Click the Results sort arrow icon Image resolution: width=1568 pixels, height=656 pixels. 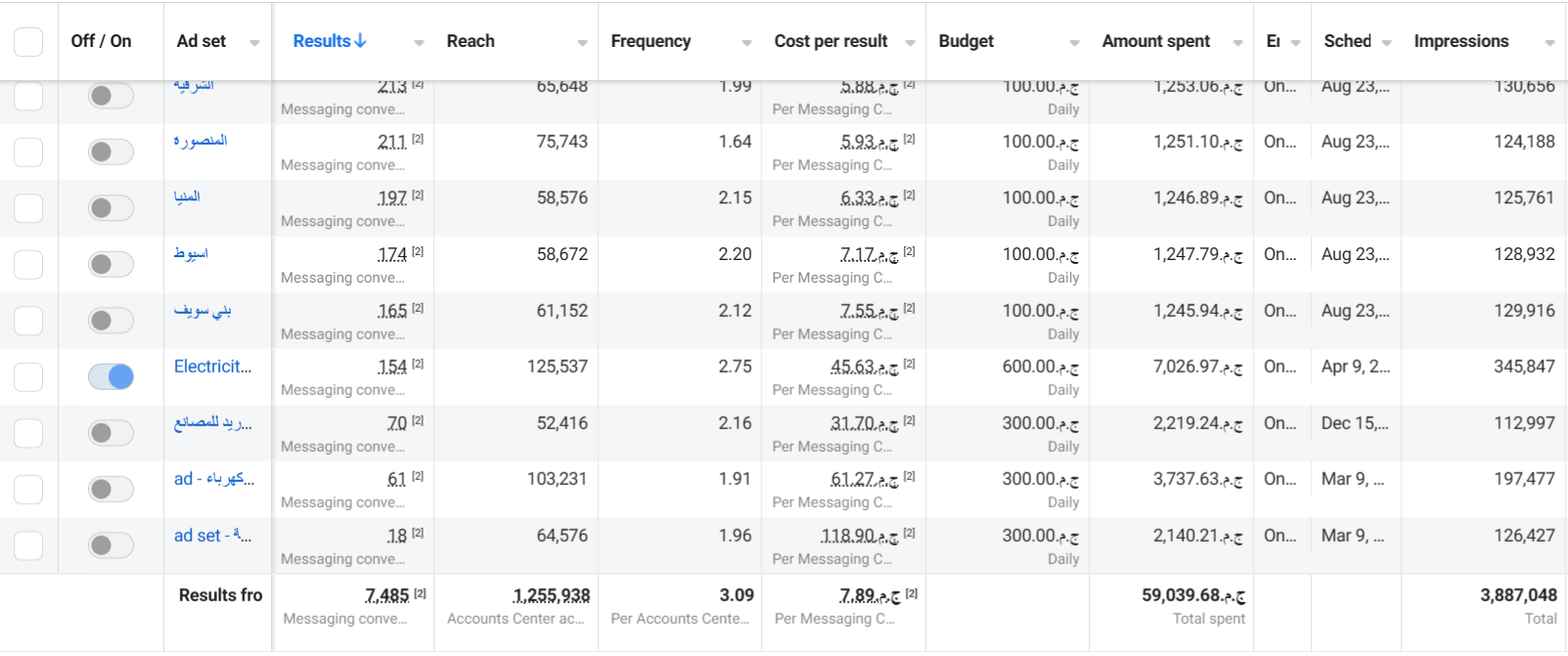(x=360, y=41)
